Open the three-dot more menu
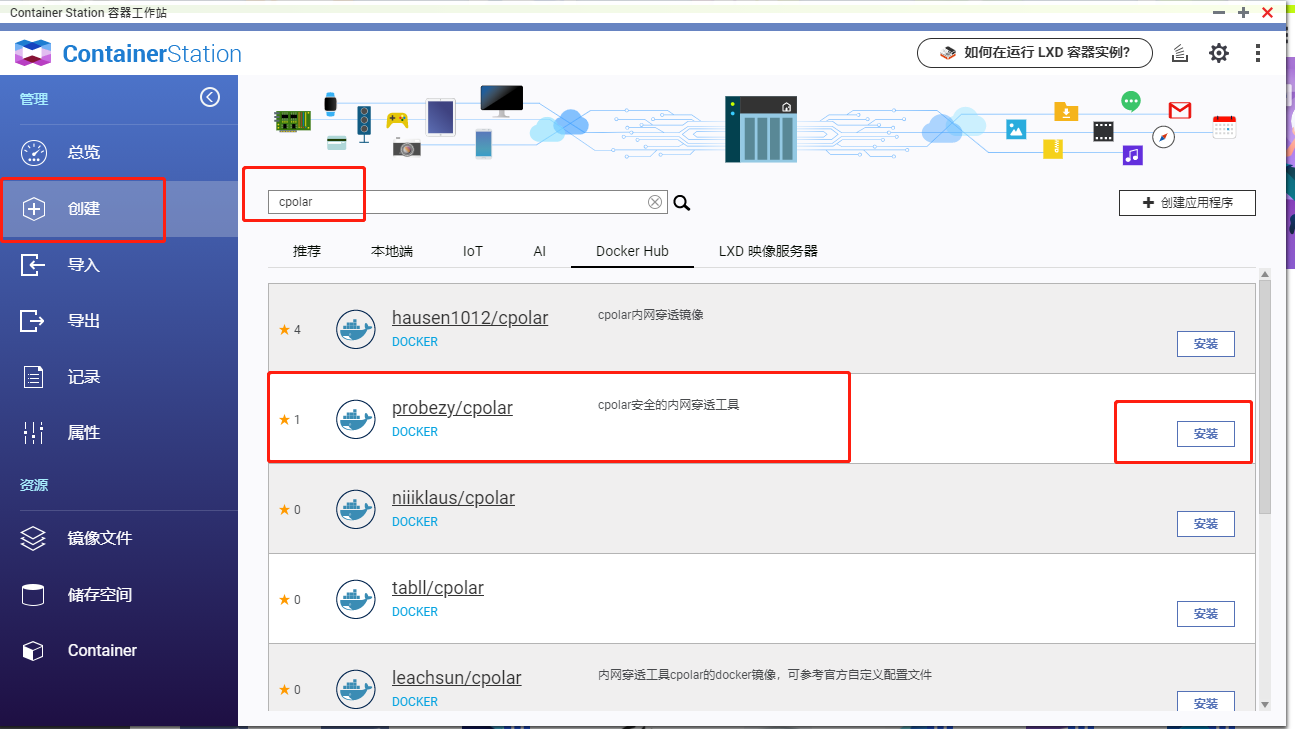This screenshot has height=729, width=1295. click(1258, 53)
